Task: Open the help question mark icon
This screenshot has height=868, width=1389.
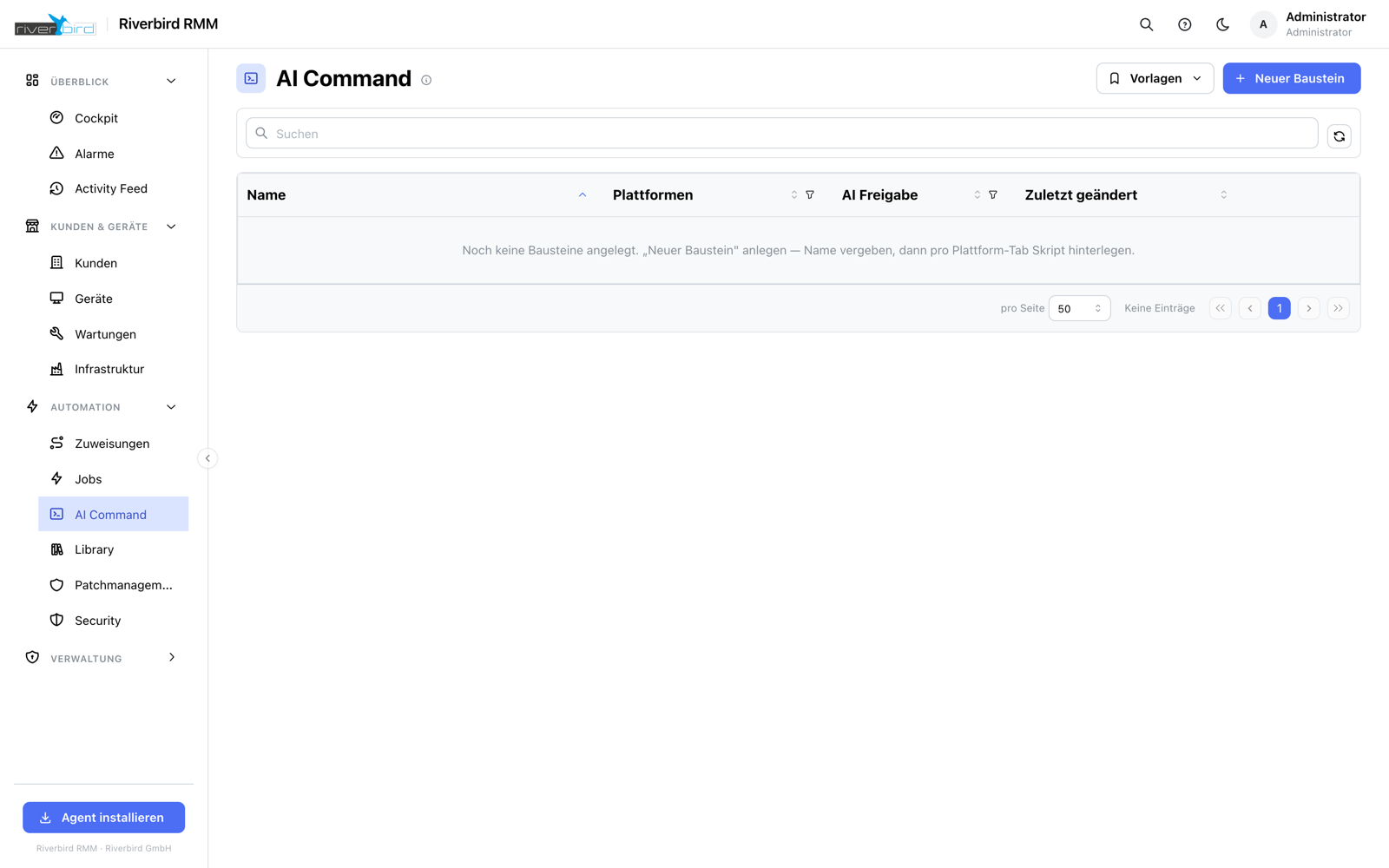Action: click(x=1184, y=24)
